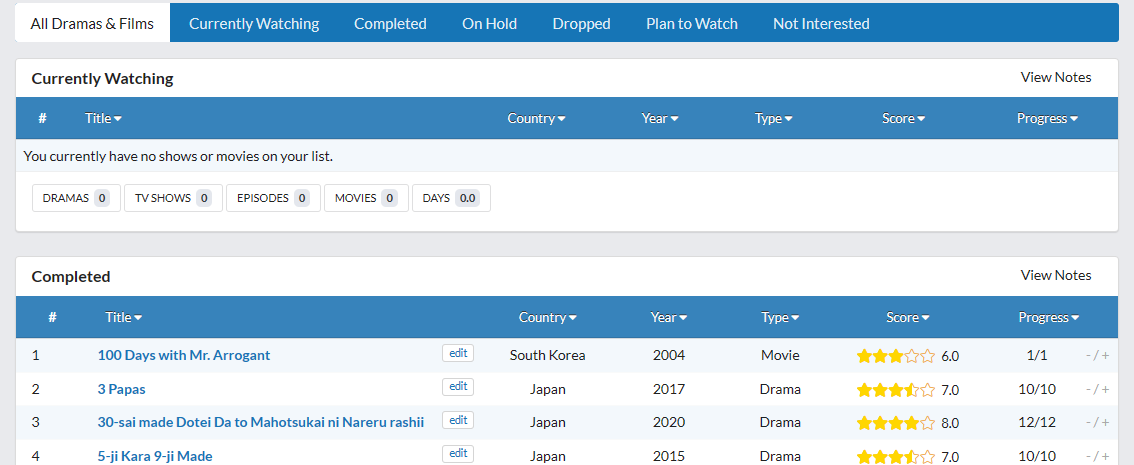Sort Completed list by Progress
The image size is (1134, 465).
[1049, 317]
